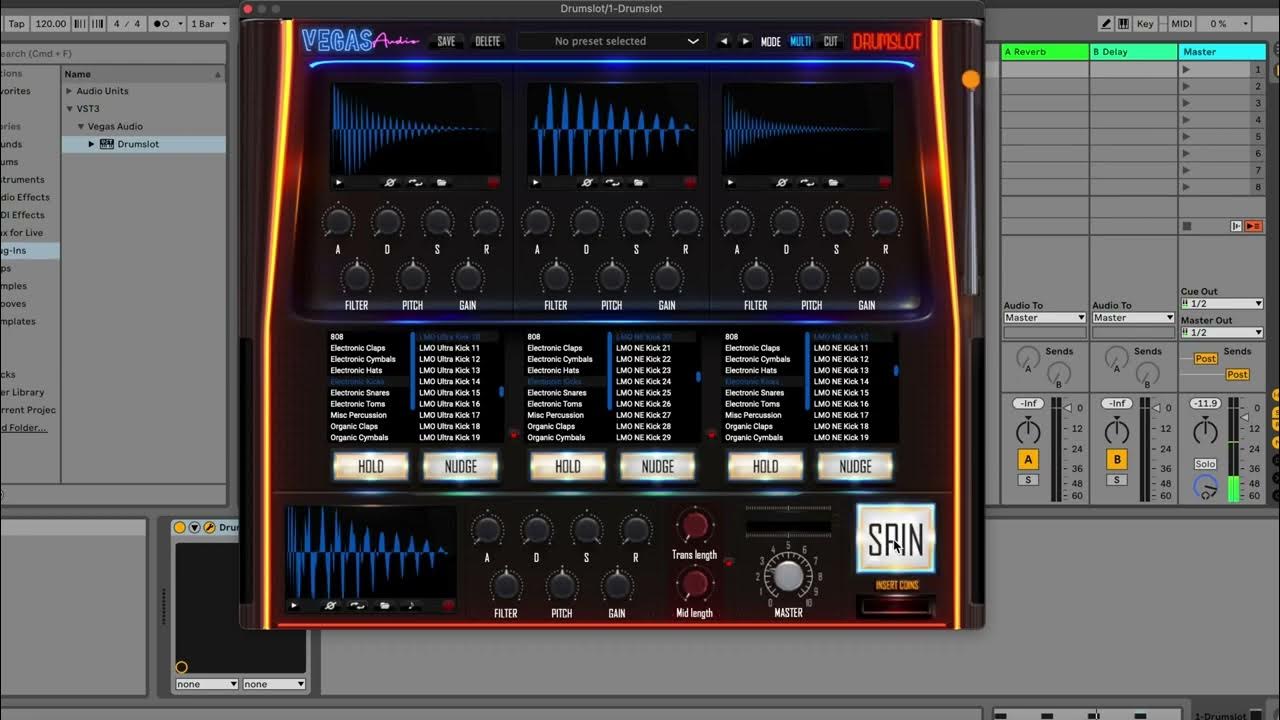Expand Drumslot item in browser tree
1280x720 pixels.
point(92,144)
